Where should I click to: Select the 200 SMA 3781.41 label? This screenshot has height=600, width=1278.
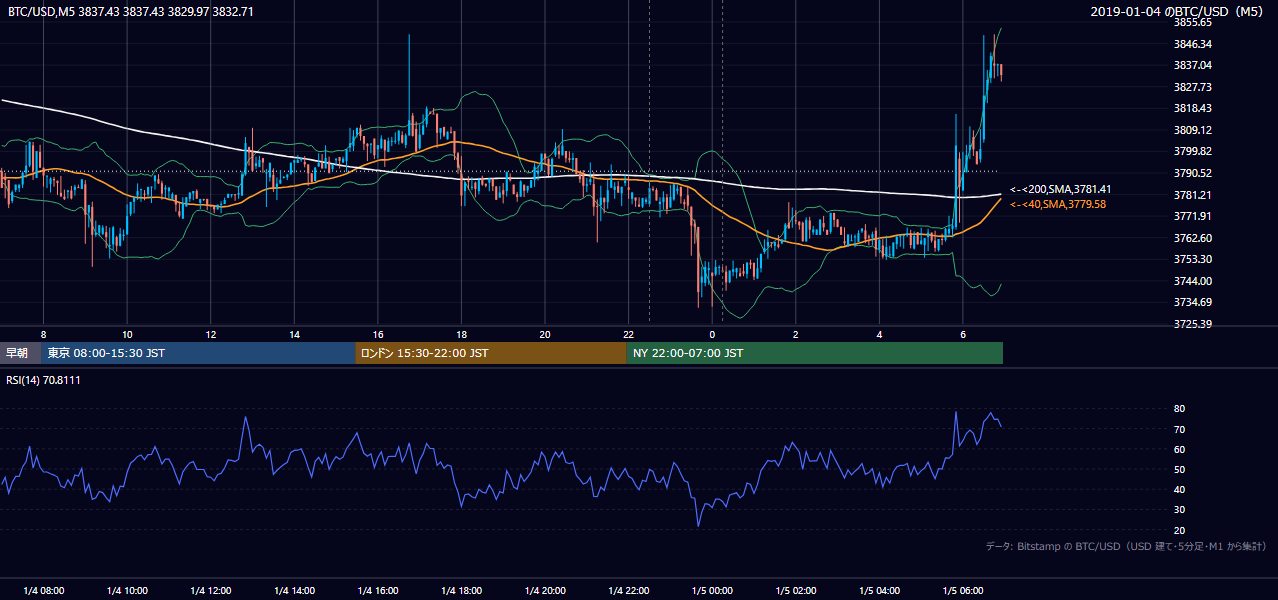click(x=1060, y=189)
